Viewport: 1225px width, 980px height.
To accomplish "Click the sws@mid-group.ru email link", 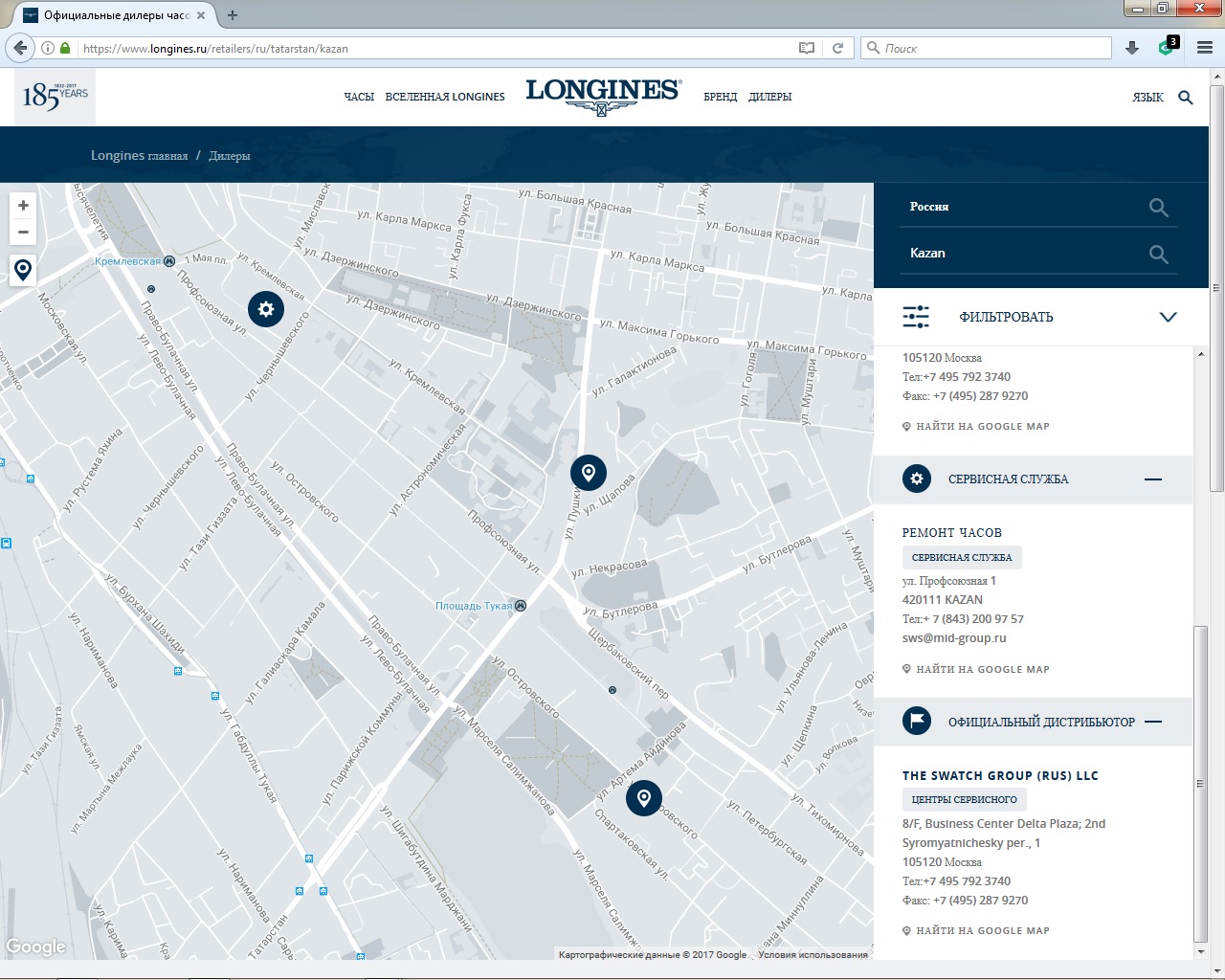I will coord(954,638).
